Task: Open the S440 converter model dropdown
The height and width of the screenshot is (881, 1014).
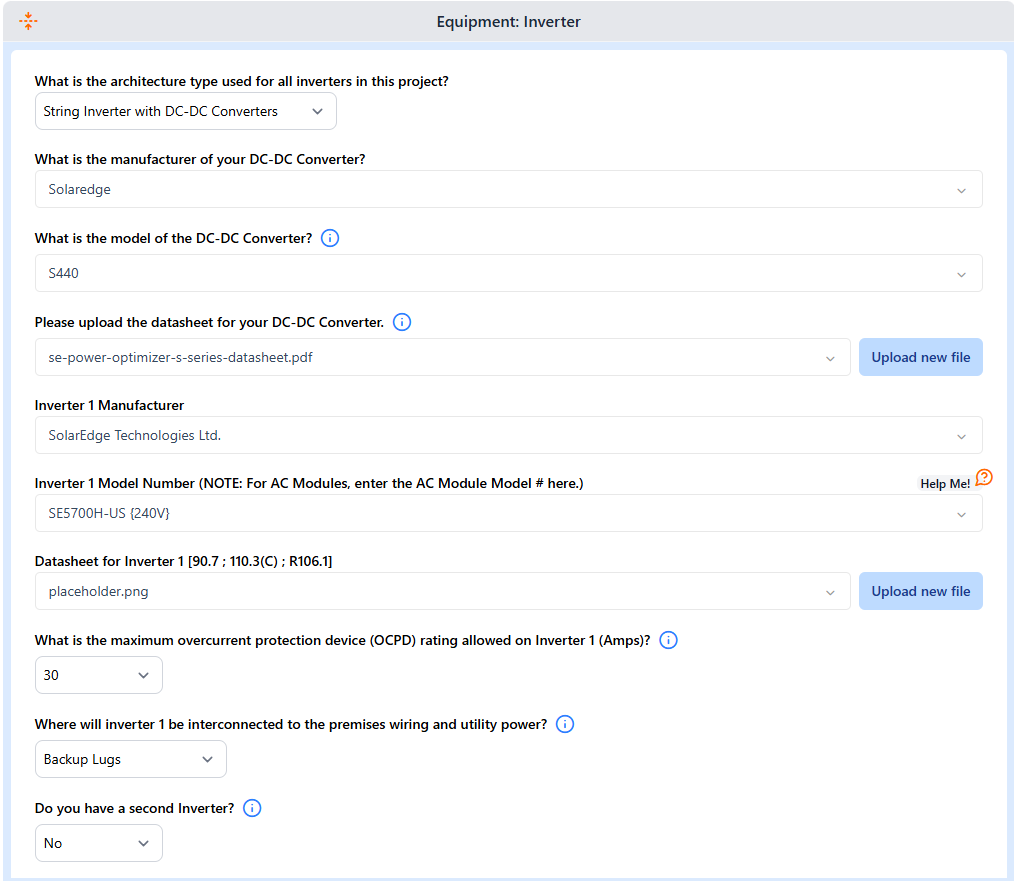Action: tap(508, 273)
